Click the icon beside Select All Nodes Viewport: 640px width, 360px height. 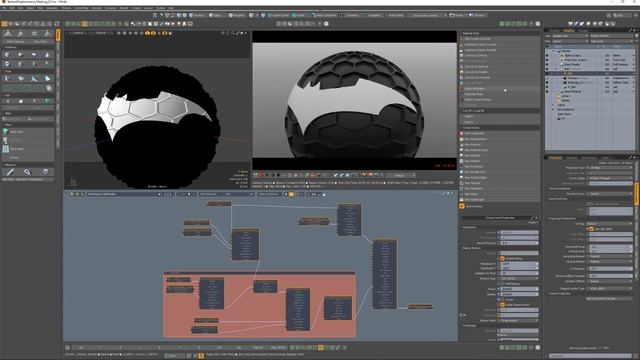pos(462,89)
